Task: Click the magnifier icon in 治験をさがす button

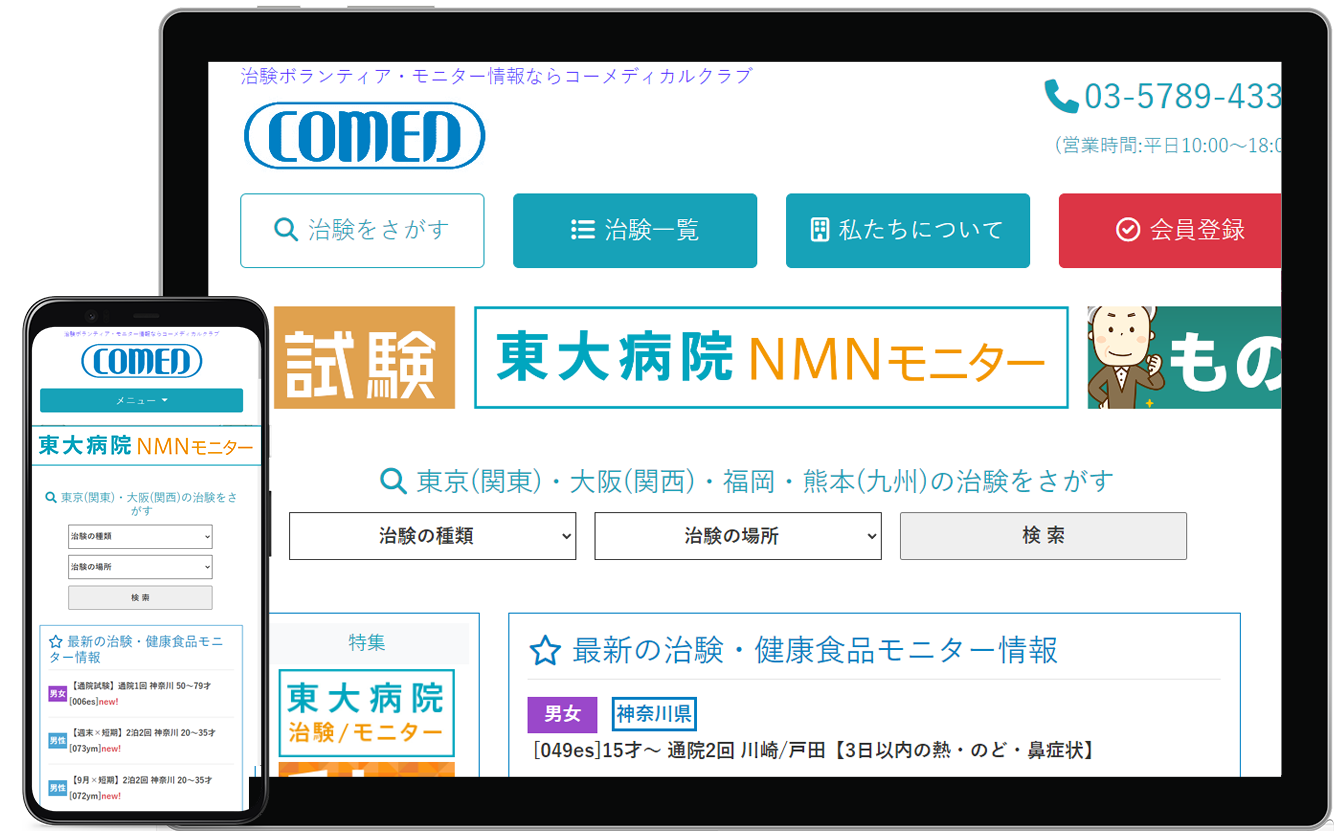Action: click(x=285, y=230)
